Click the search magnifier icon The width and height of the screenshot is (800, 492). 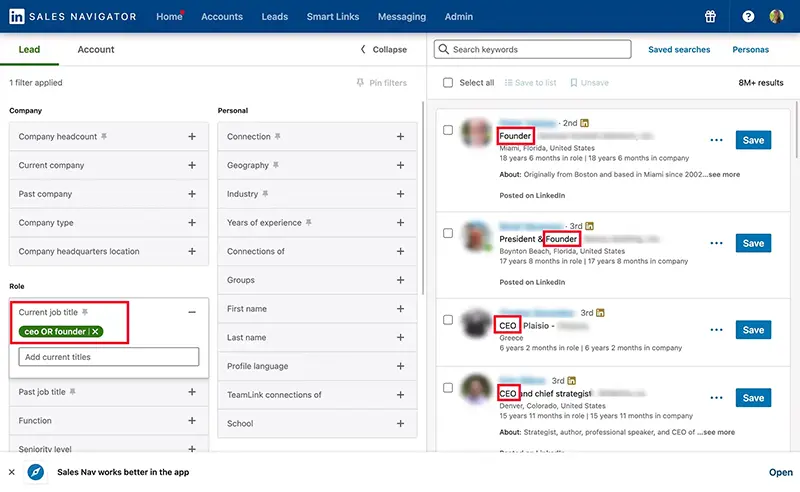pos(443,49)
